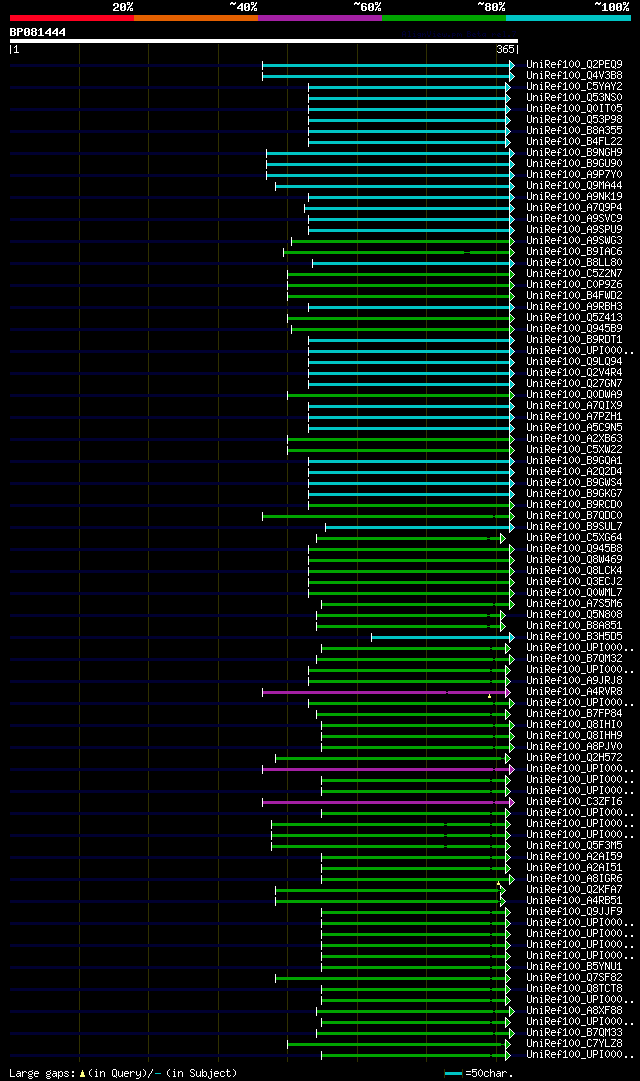This screenshot has width=640, height=1081.
Task: Select the UniRef100_C3ZFI6 label
Action: click(x=574, y=802)
